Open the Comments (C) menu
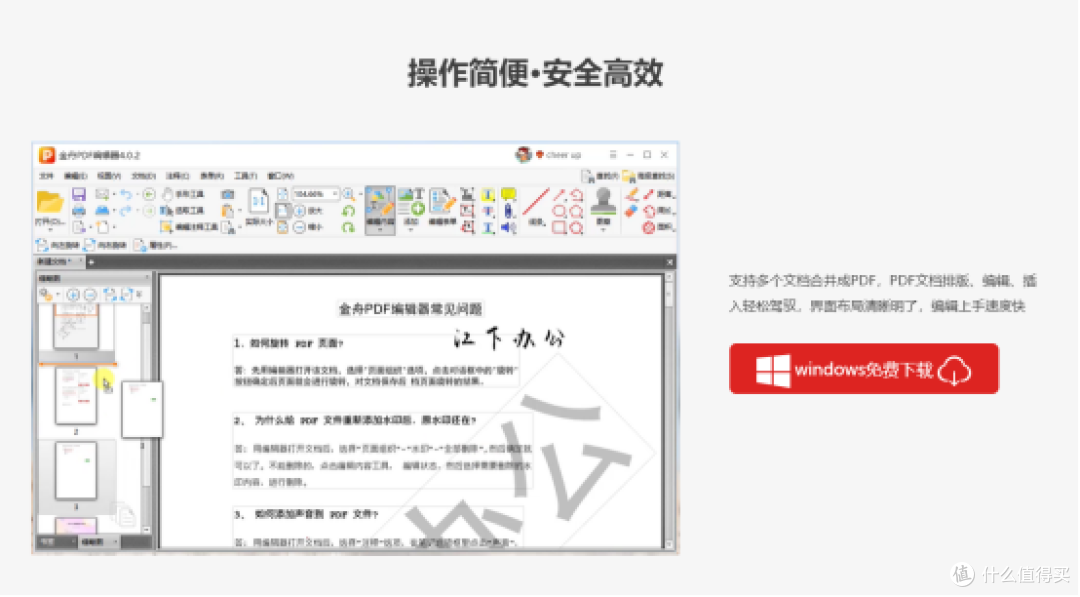 pyautogui.click(x=178, y=176)
